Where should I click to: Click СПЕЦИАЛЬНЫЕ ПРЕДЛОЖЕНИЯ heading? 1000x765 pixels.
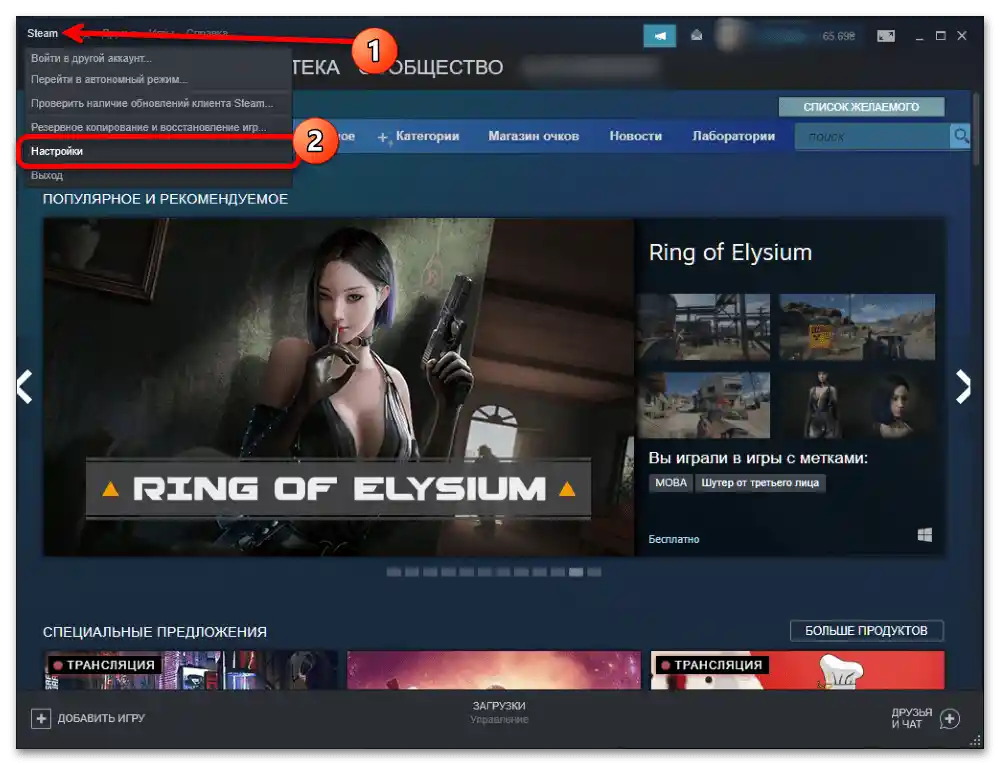tap(155, 632)
